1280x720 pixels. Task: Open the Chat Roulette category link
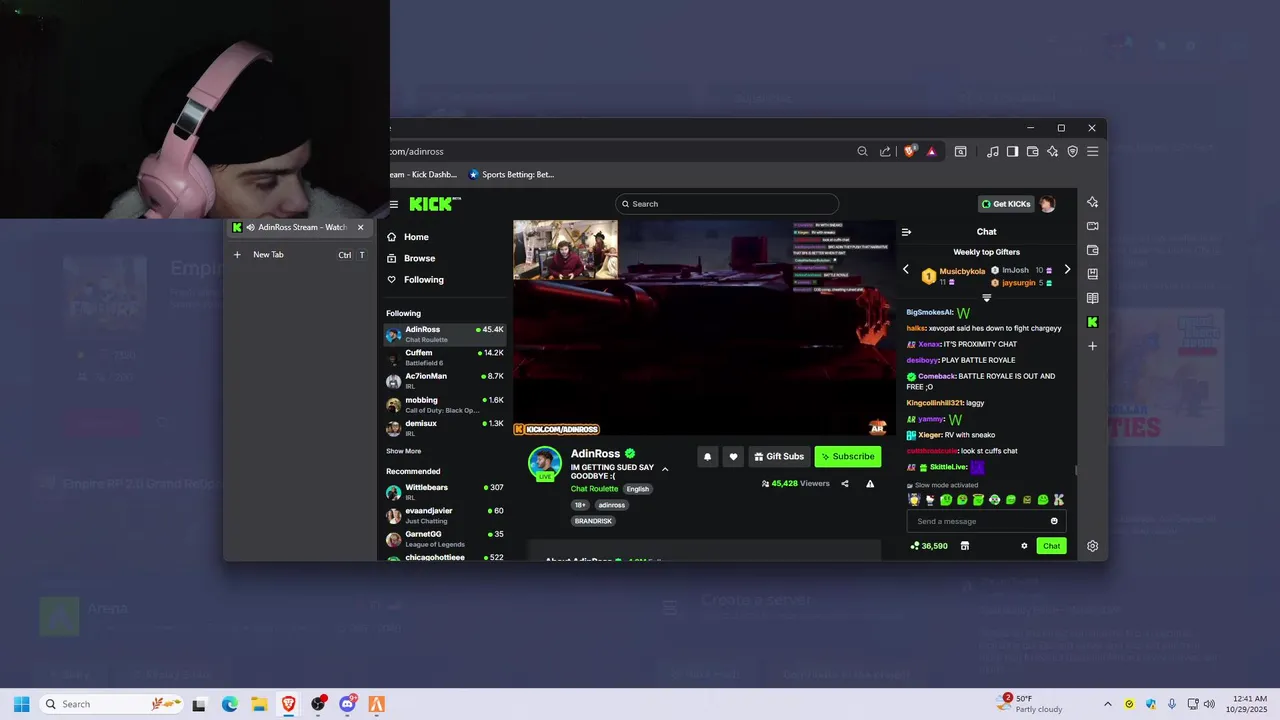tap(594, 489)
